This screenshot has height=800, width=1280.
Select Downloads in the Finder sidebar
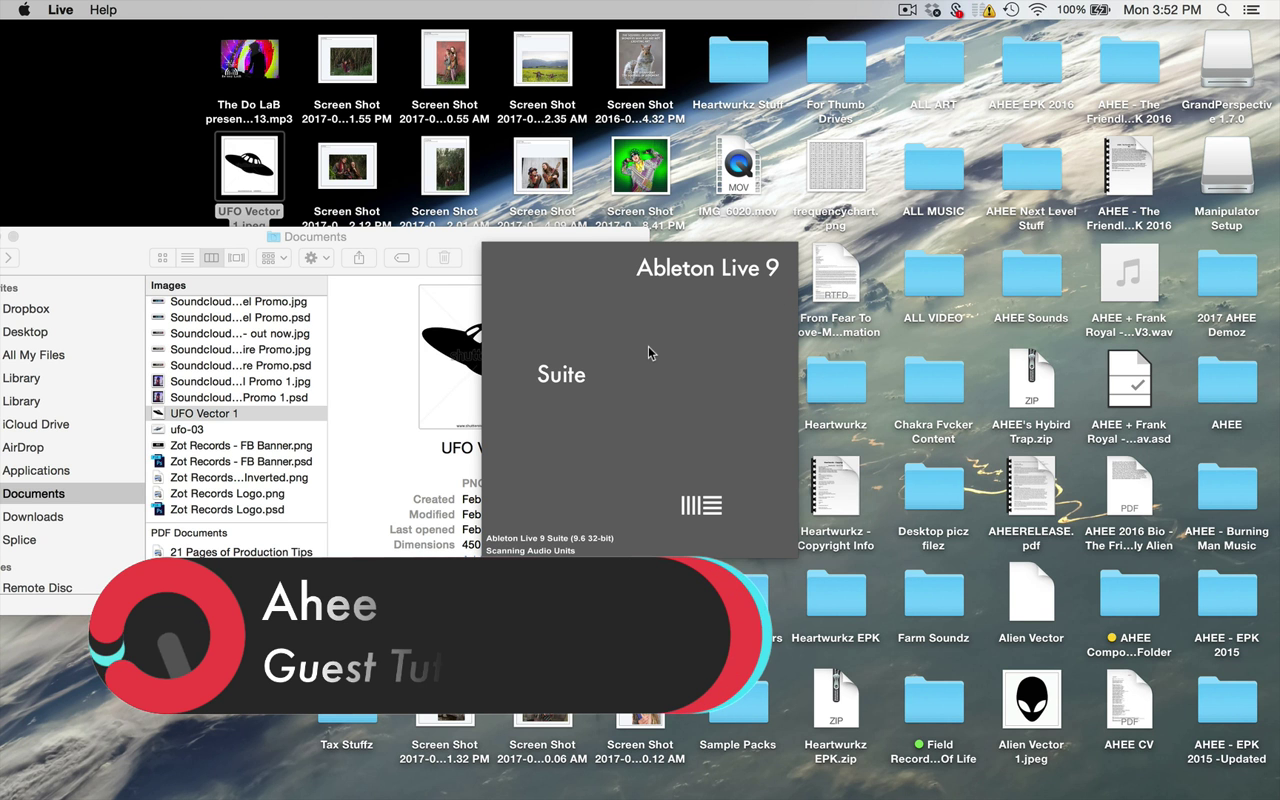coord(33,517)
